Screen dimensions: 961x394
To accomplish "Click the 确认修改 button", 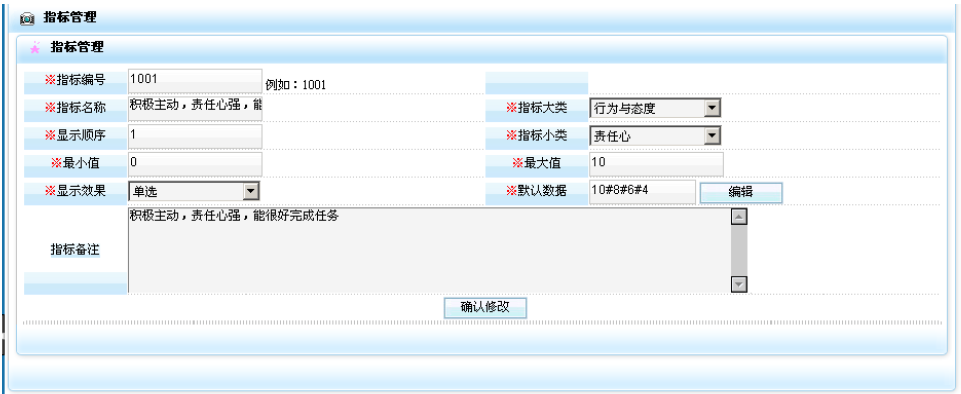I will pos(485,308).
